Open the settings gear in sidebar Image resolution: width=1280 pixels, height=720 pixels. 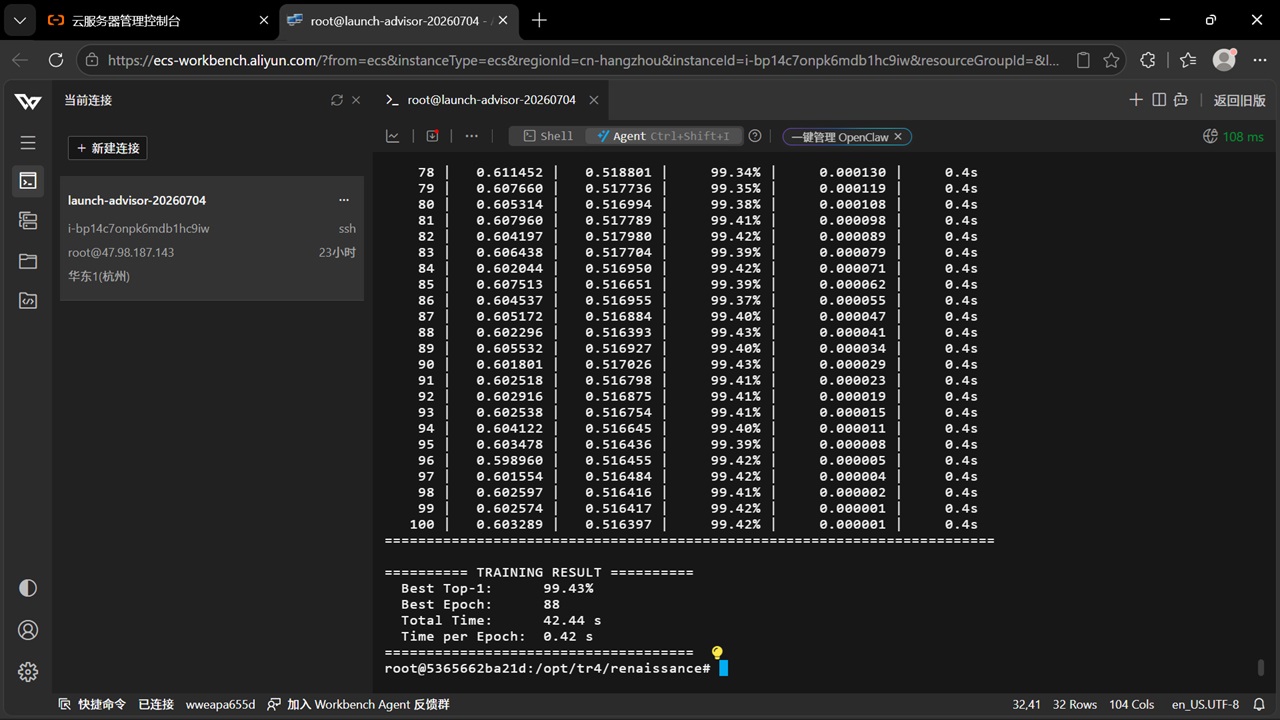coord(28,672)
